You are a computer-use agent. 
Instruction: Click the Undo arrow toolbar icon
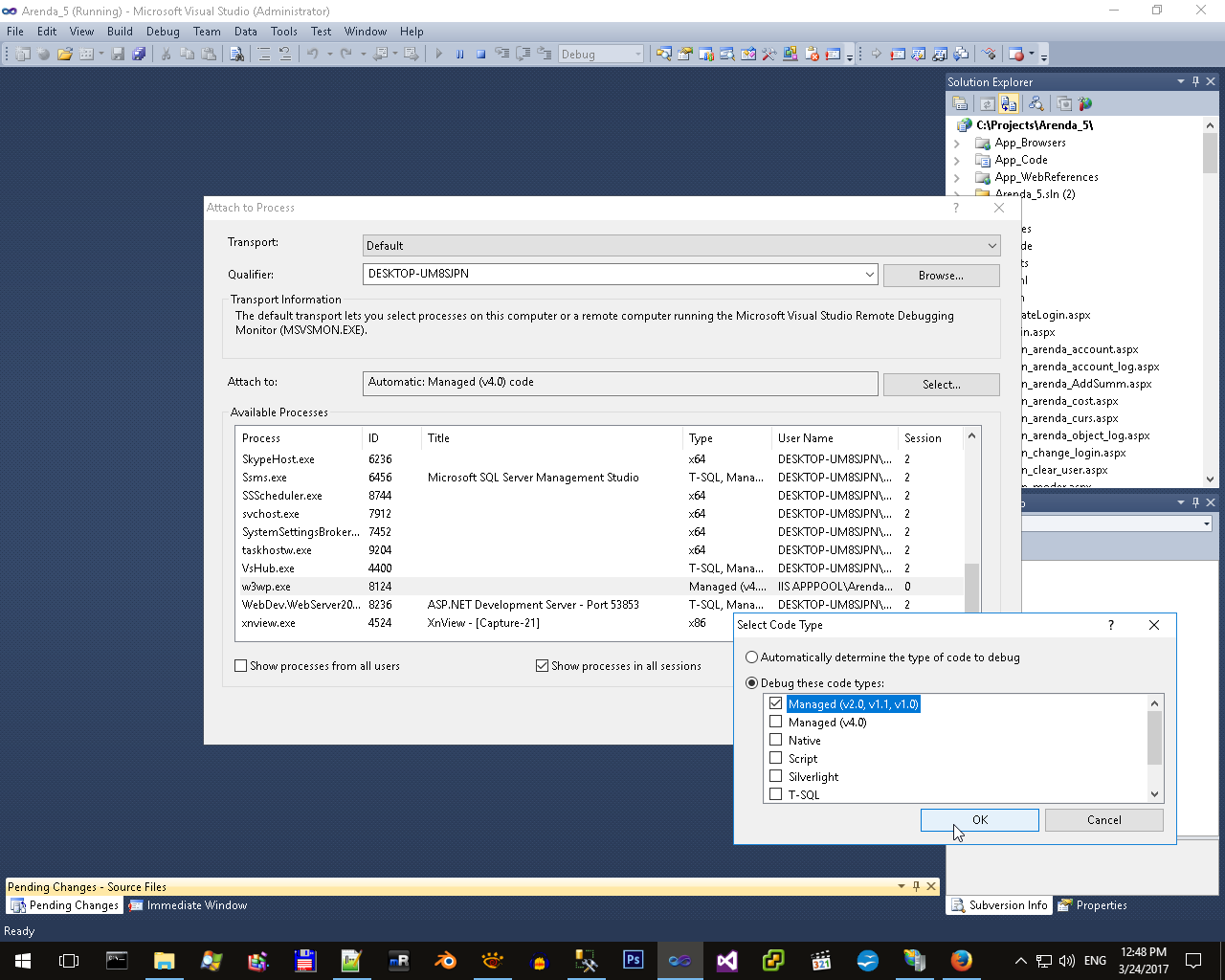pos(312,55)
